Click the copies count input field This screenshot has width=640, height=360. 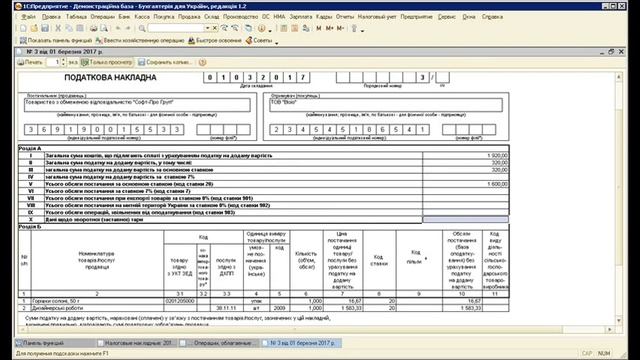tap(53, 62)
